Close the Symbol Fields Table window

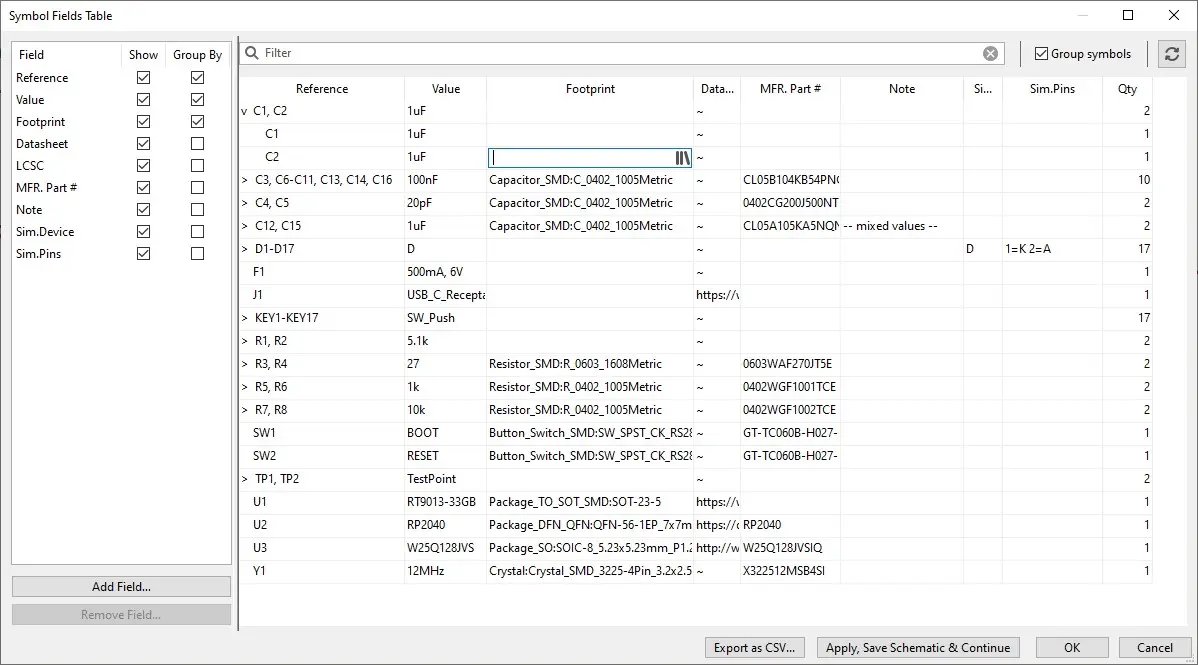click(1174, 15)
